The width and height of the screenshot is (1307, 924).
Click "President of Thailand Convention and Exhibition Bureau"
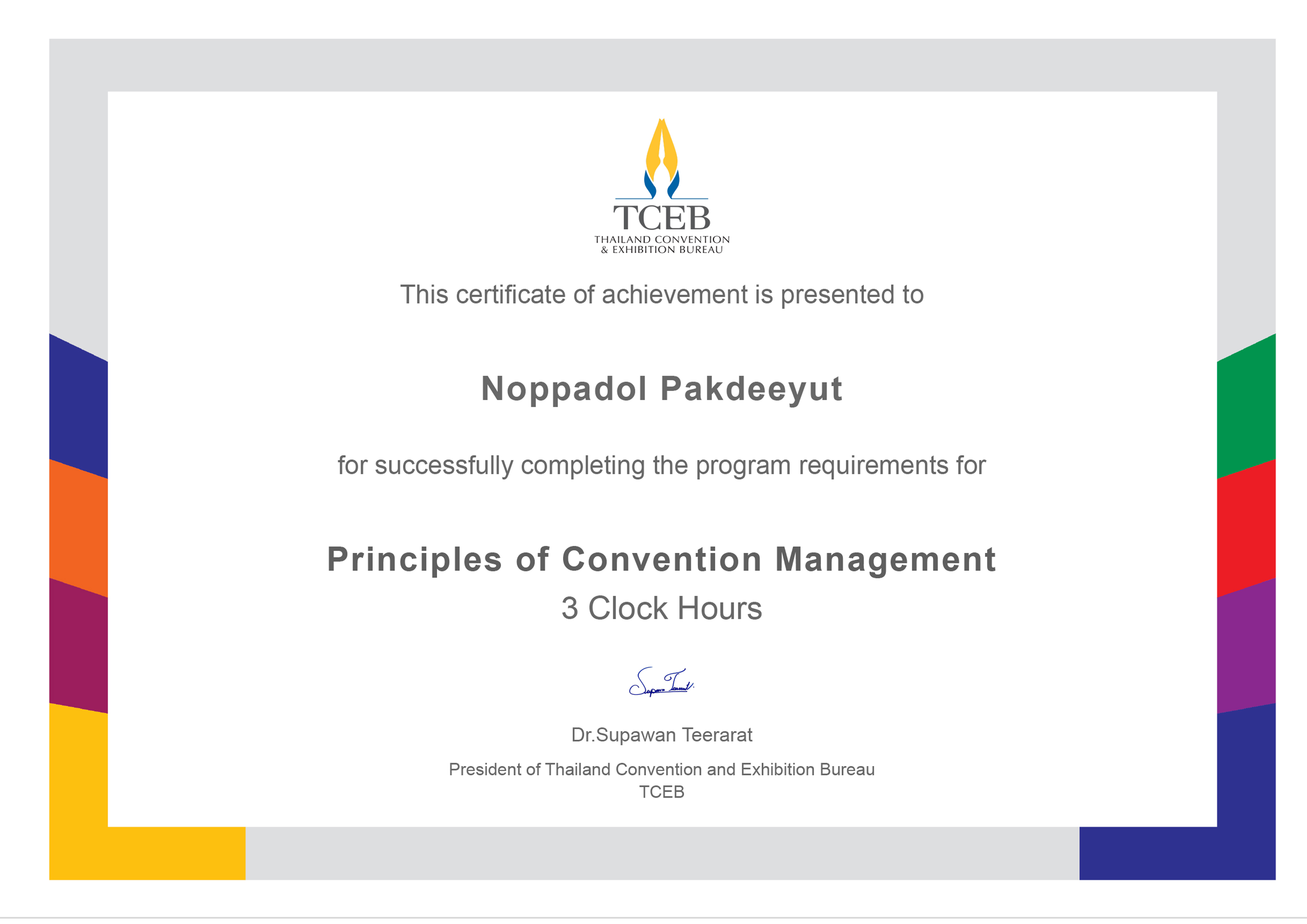[x=661, y=770]
